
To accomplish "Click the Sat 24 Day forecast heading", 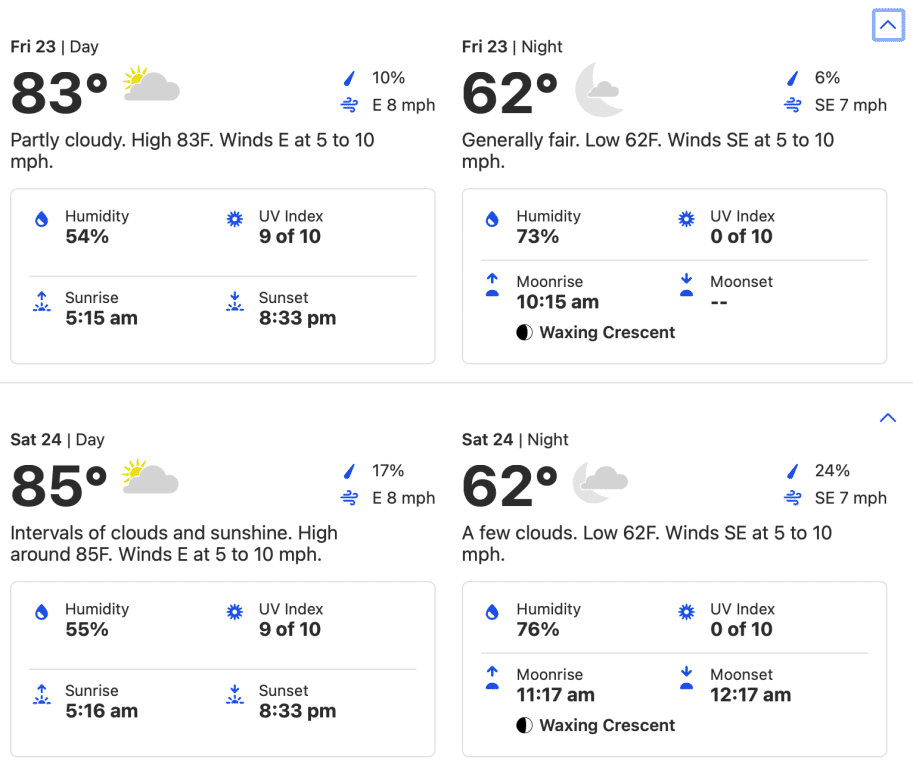I will point(57,439).
